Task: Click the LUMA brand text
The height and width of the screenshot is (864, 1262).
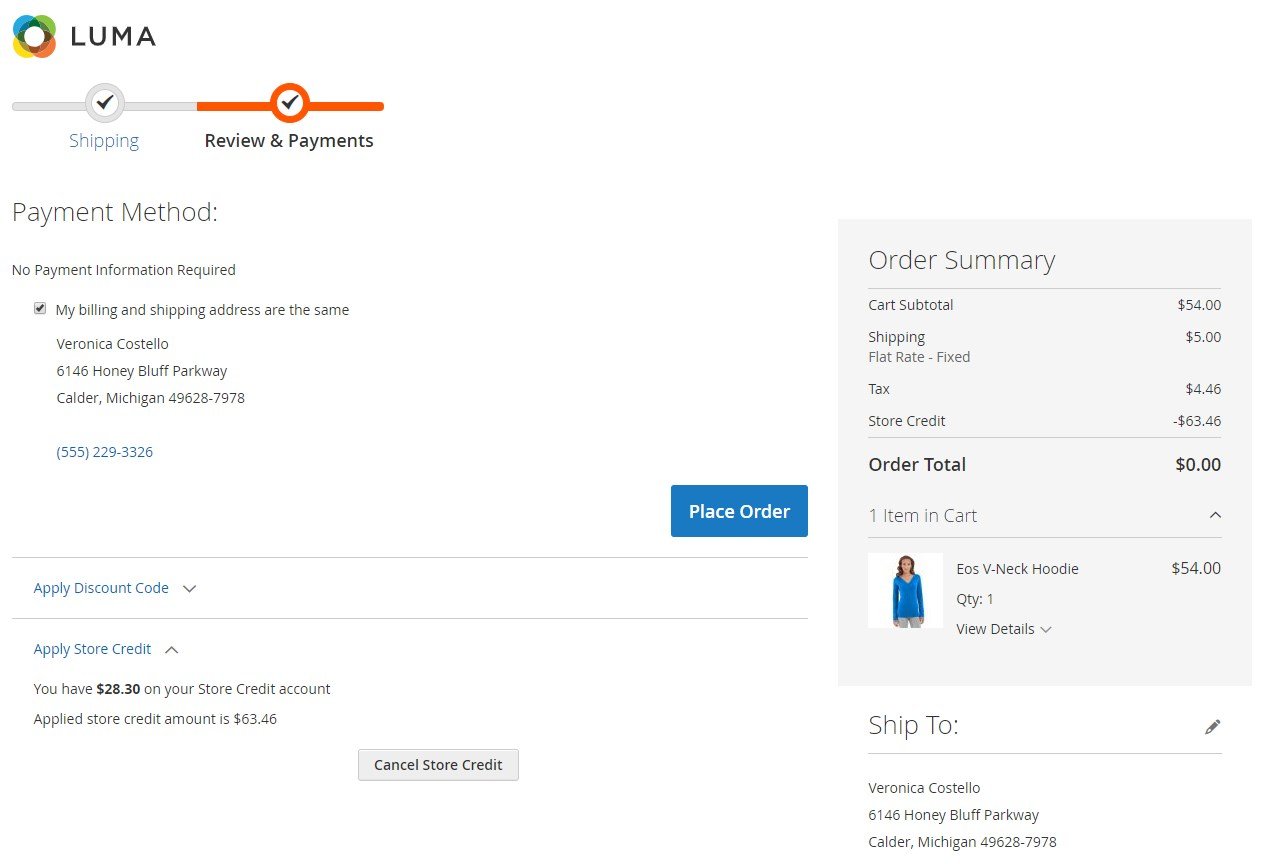Action: point(113,37)
